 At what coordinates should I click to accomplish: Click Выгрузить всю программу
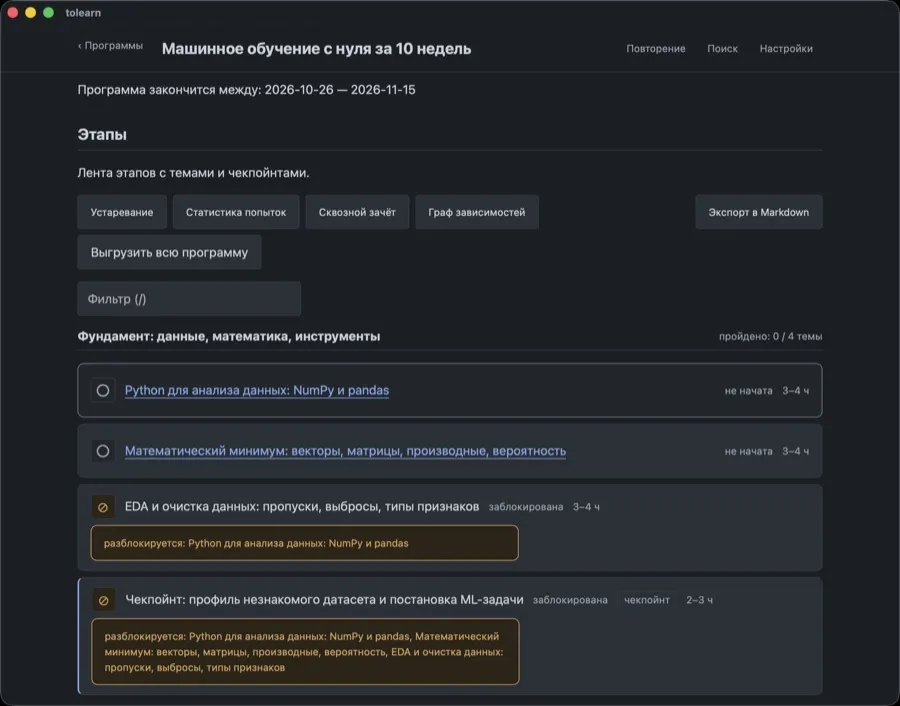click(169, 252)
